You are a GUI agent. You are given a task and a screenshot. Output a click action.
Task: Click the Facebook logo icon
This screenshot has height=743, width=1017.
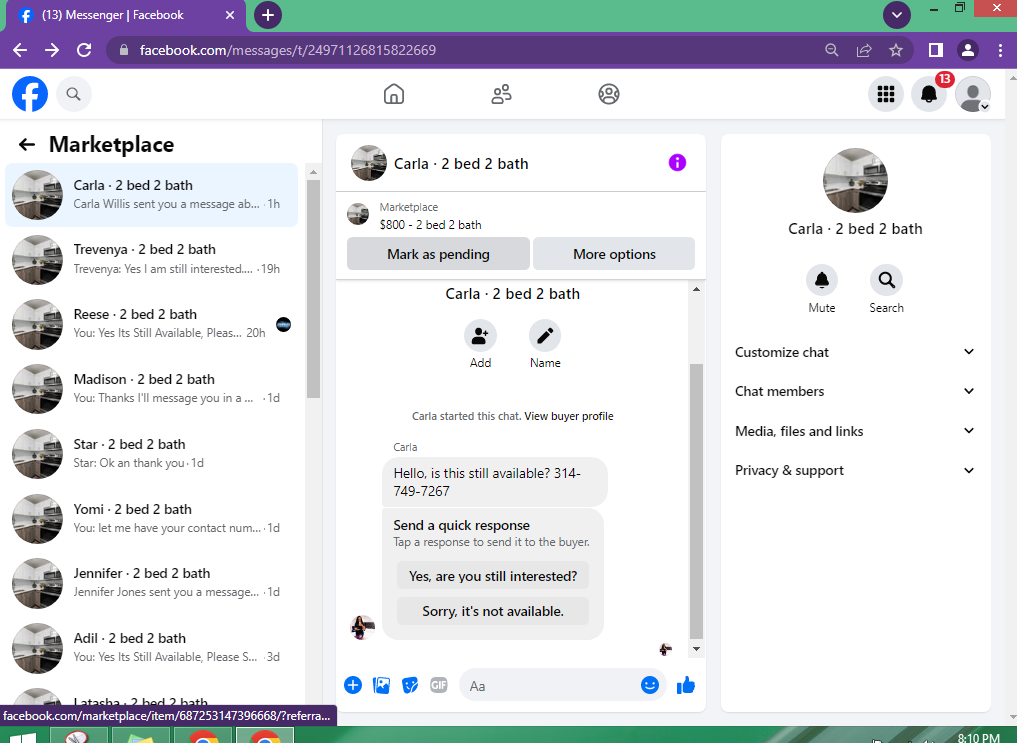click(30, 94)
